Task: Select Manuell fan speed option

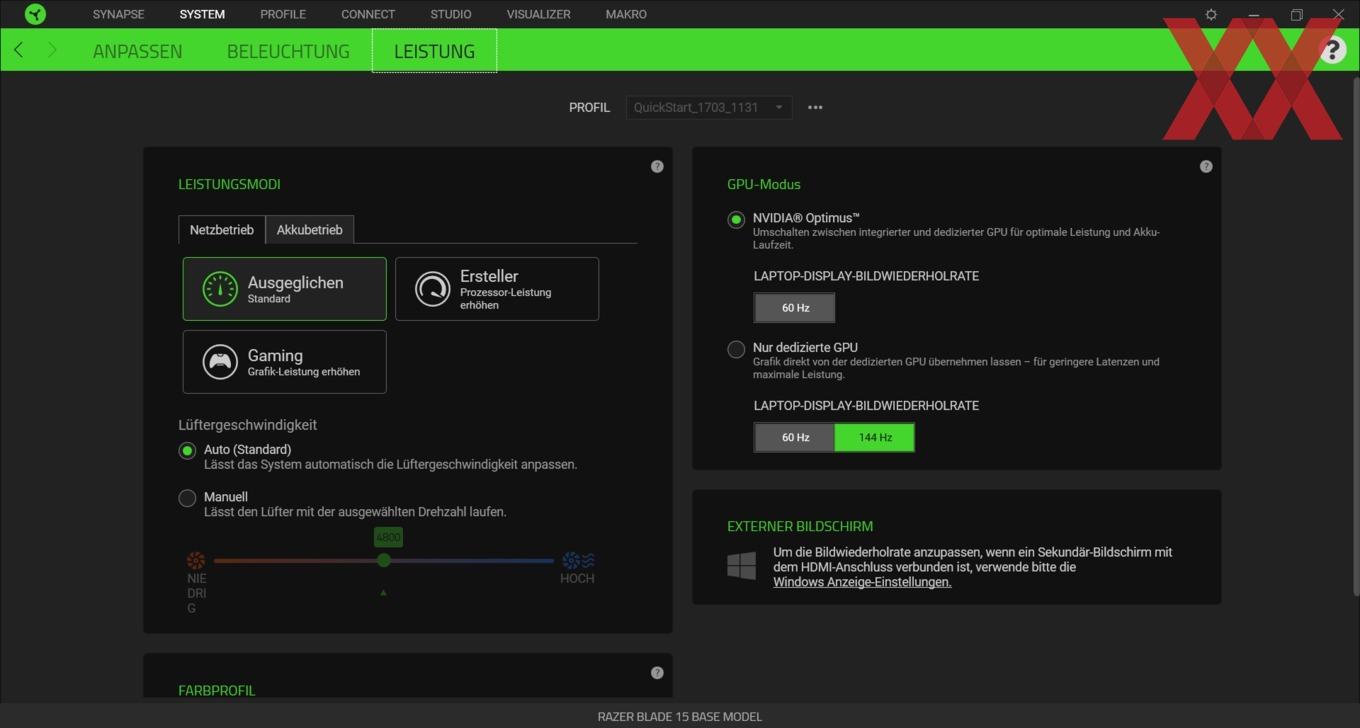Action: coord(187,497)
